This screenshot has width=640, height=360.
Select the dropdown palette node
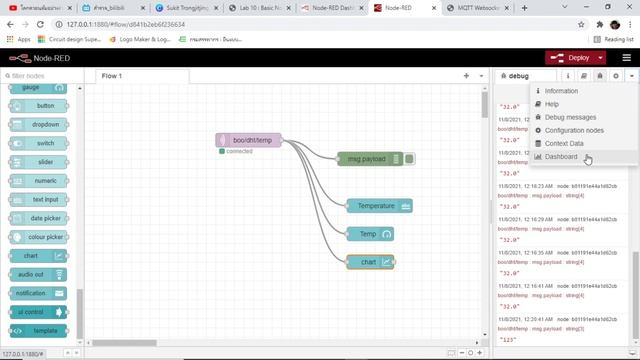[38, 124]
